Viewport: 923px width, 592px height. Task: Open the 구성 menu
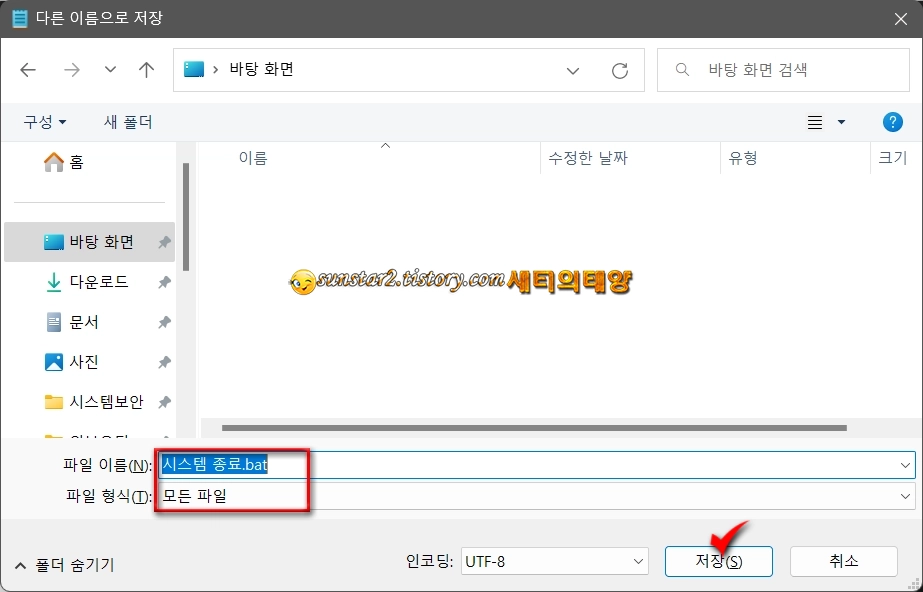pos(41,121)
